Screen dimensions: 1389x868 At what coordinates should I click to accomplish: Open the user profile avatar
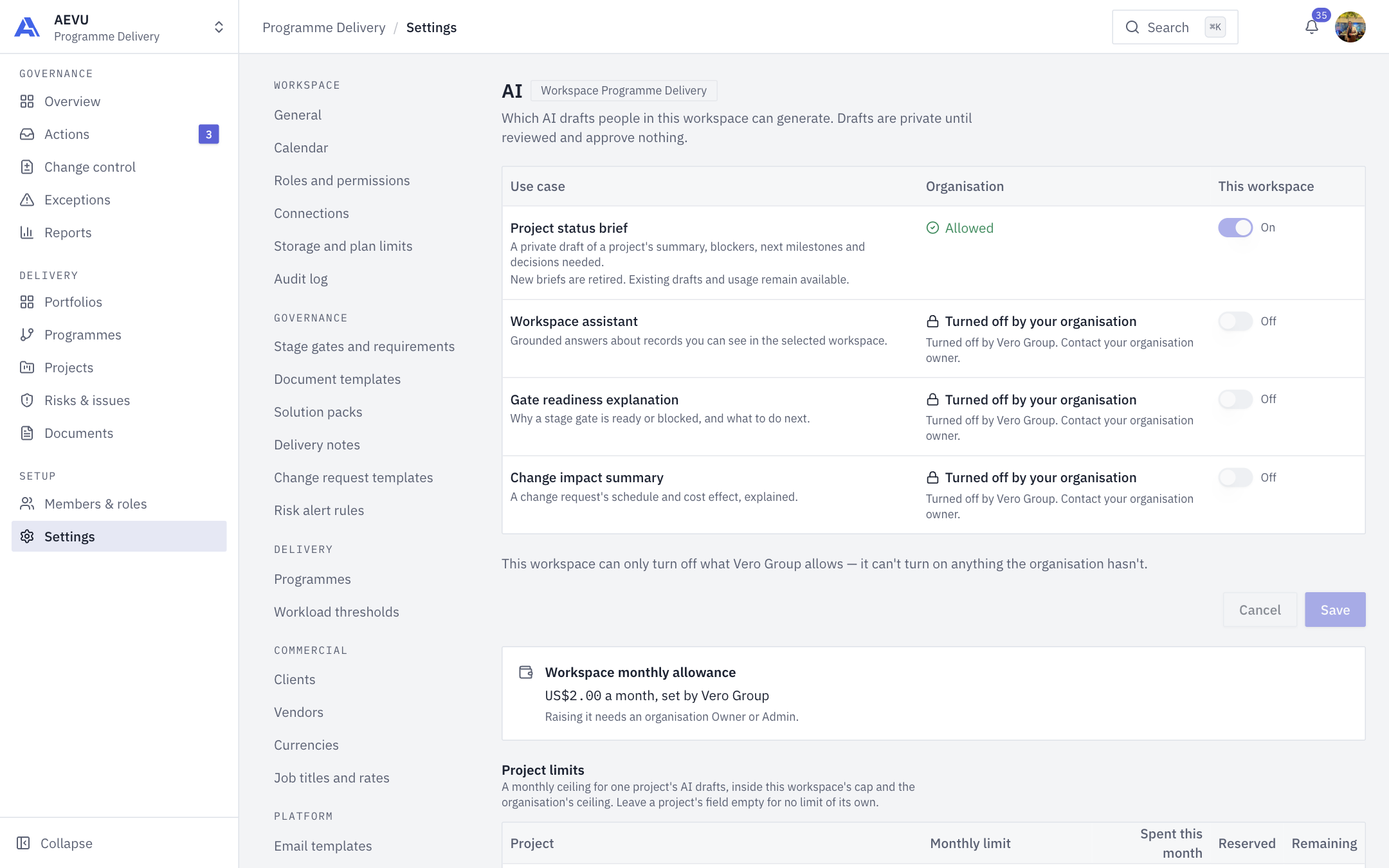[1350, 27]
